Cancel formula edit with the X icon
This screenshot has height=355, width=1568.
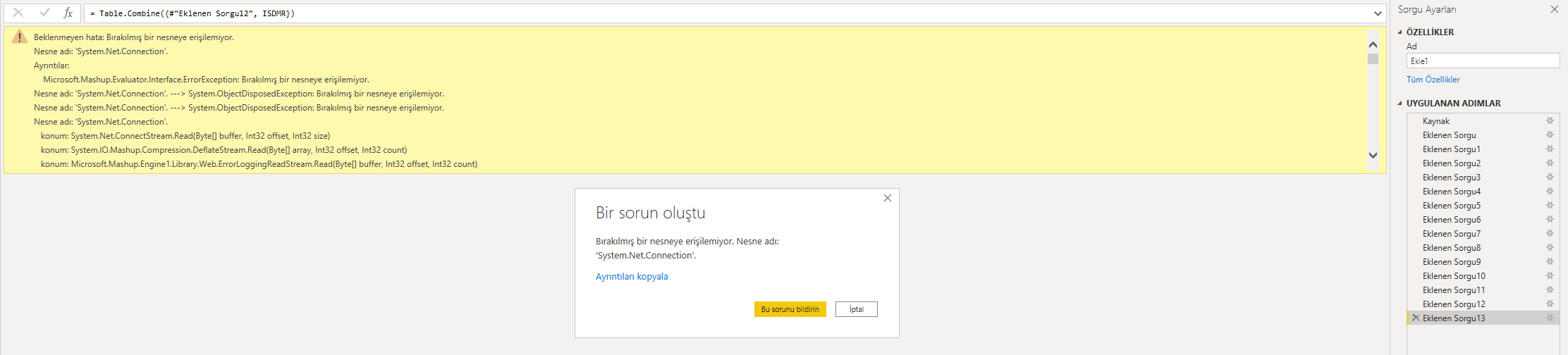pyautogui.click(x=18, y=13)
